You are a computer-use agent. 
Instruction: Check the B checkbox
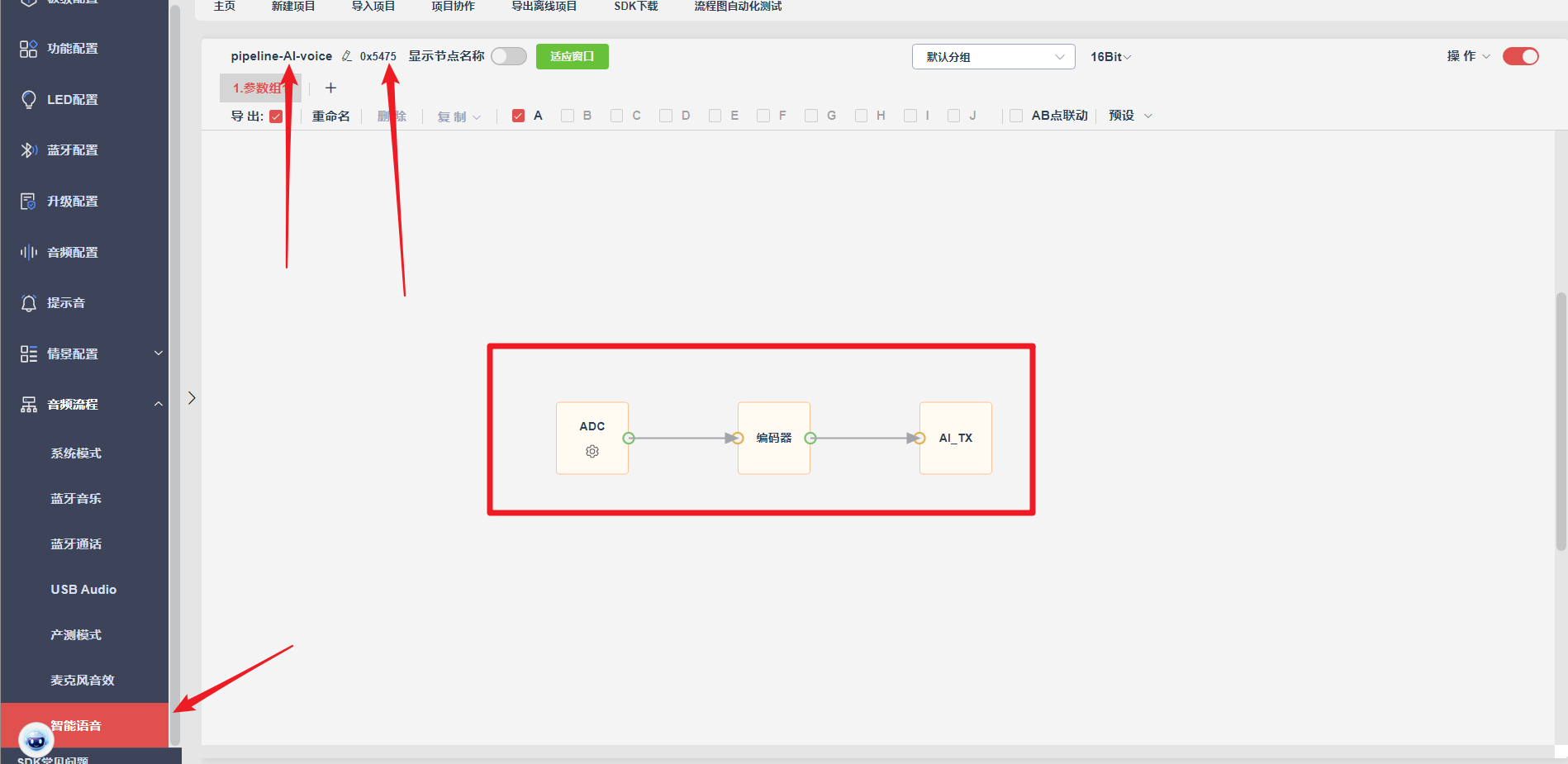(568, 116)
